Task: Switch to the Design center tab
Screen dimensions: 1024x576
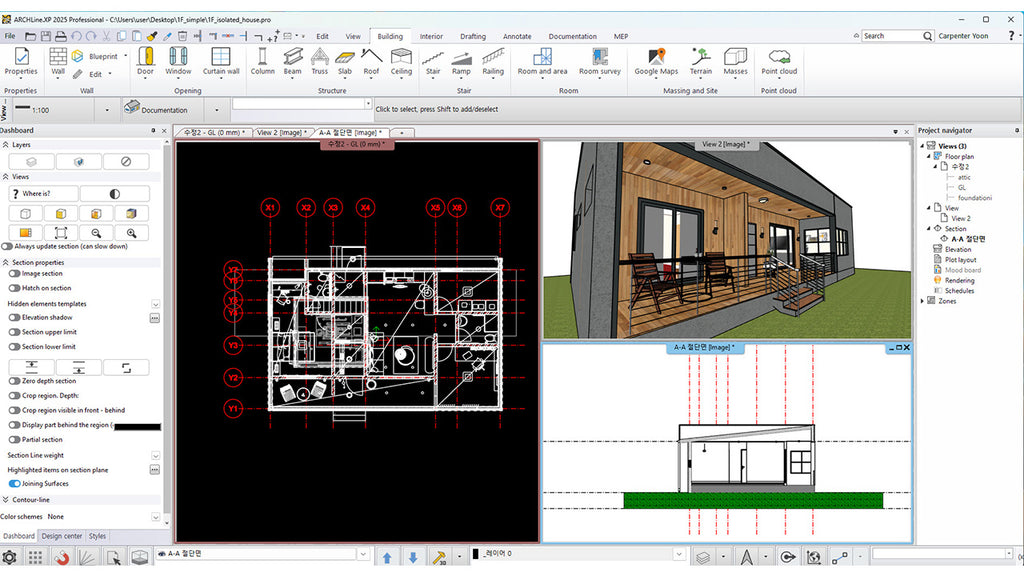Action: tap(61, 536)
